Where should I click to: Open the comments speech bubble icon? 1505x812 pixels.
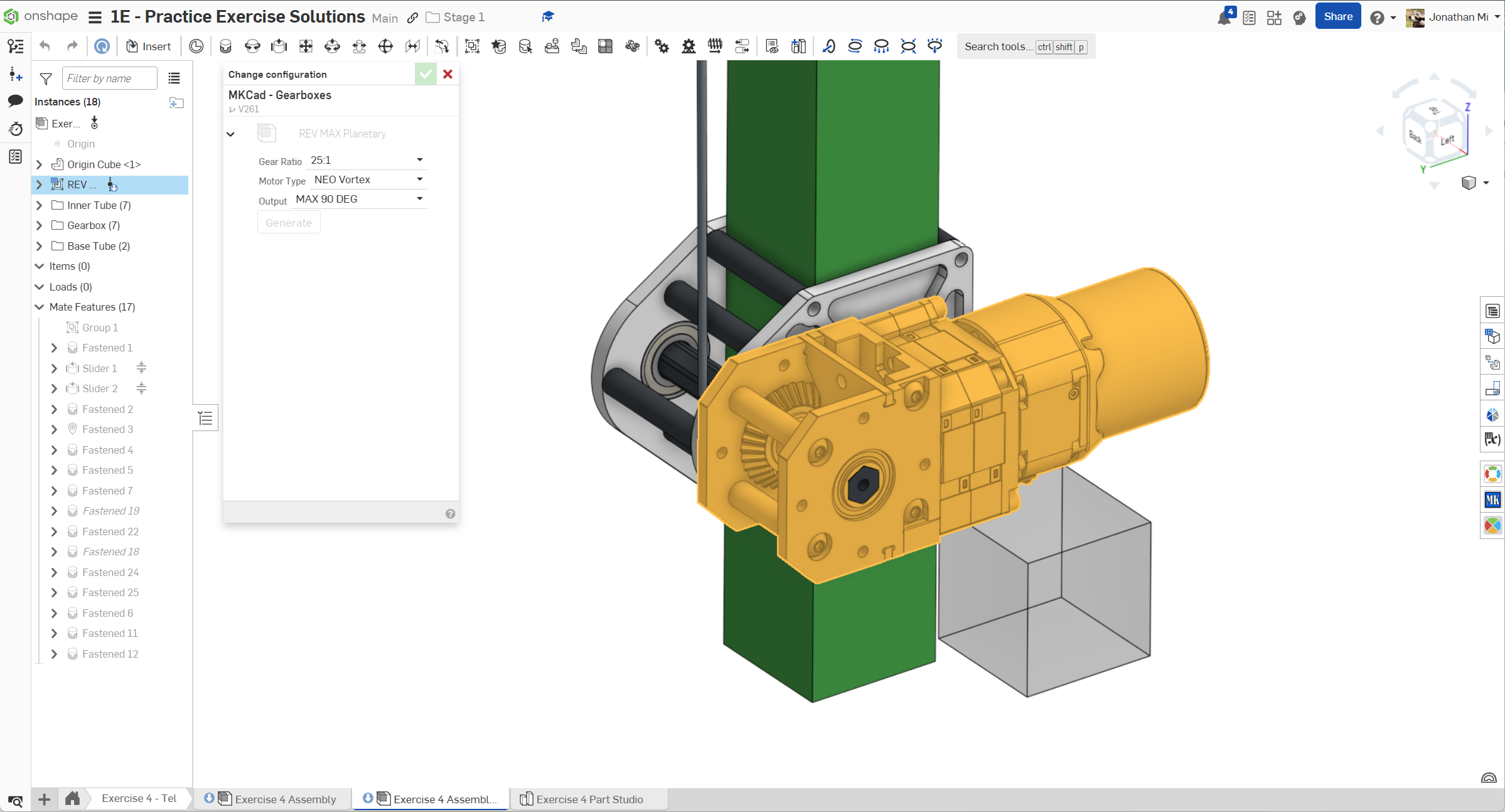(16, 101)
